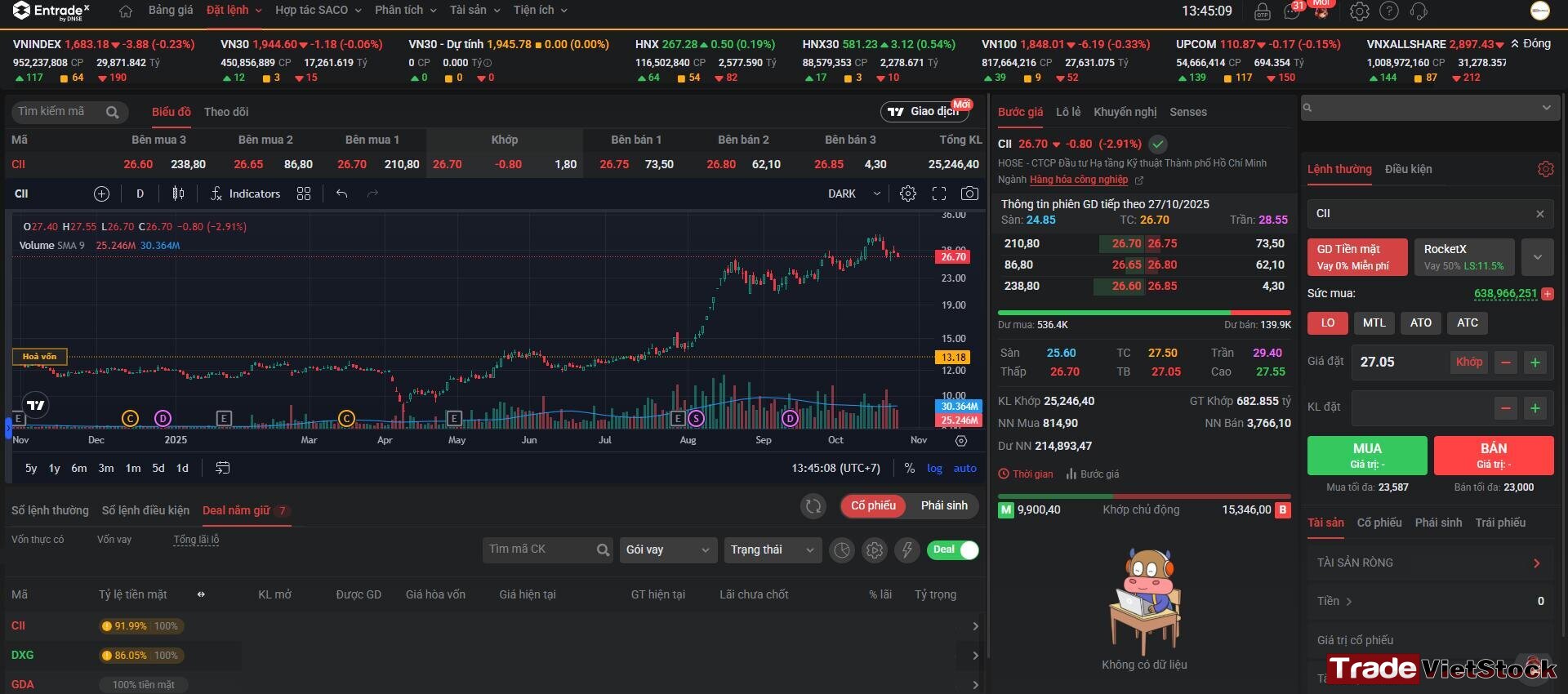Click the candlestick chart style icon
The height and width of the screenshot is (694, 1568).
pos(178,194)
